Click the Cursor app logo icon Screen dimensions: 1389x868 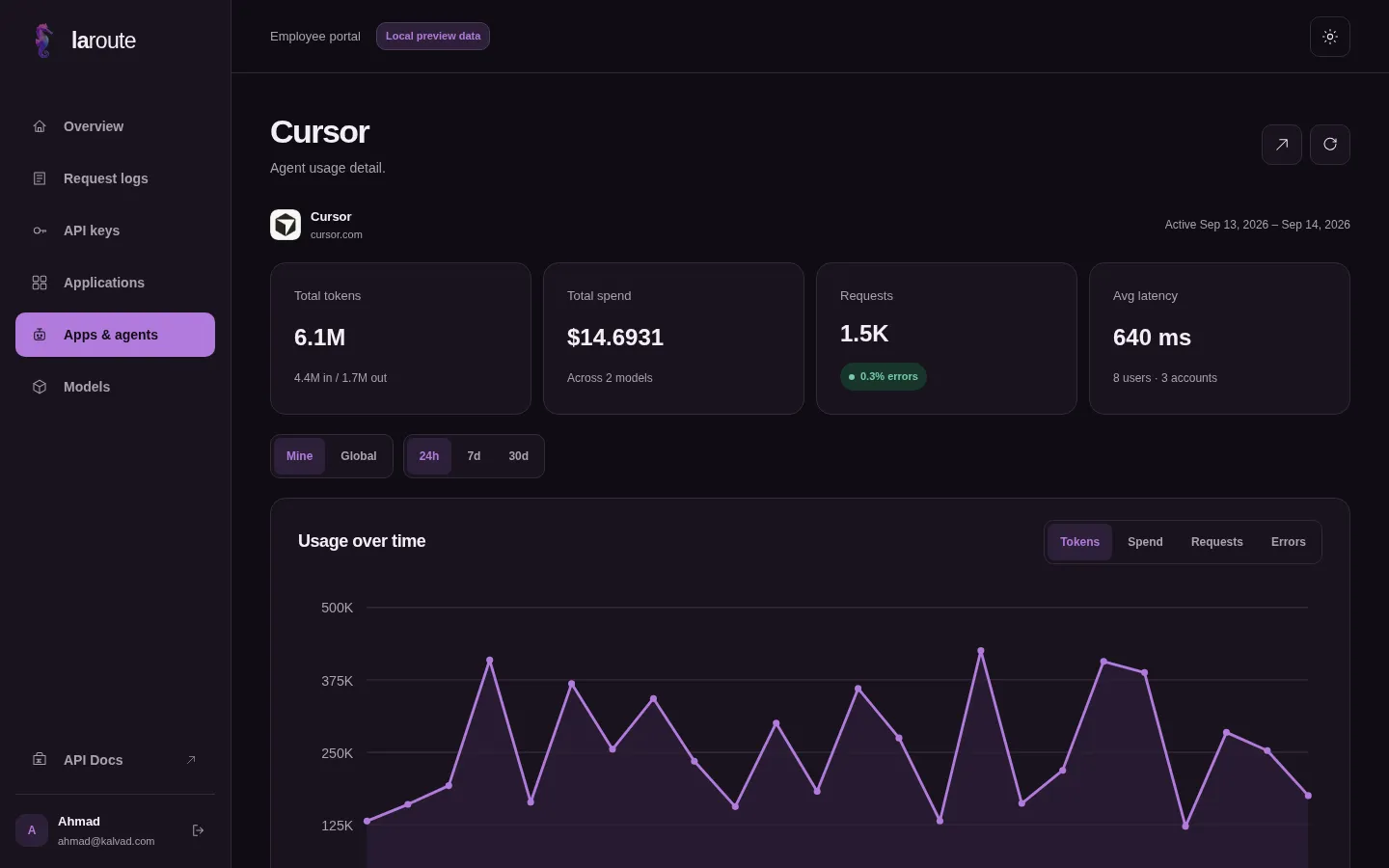(286, 225)
